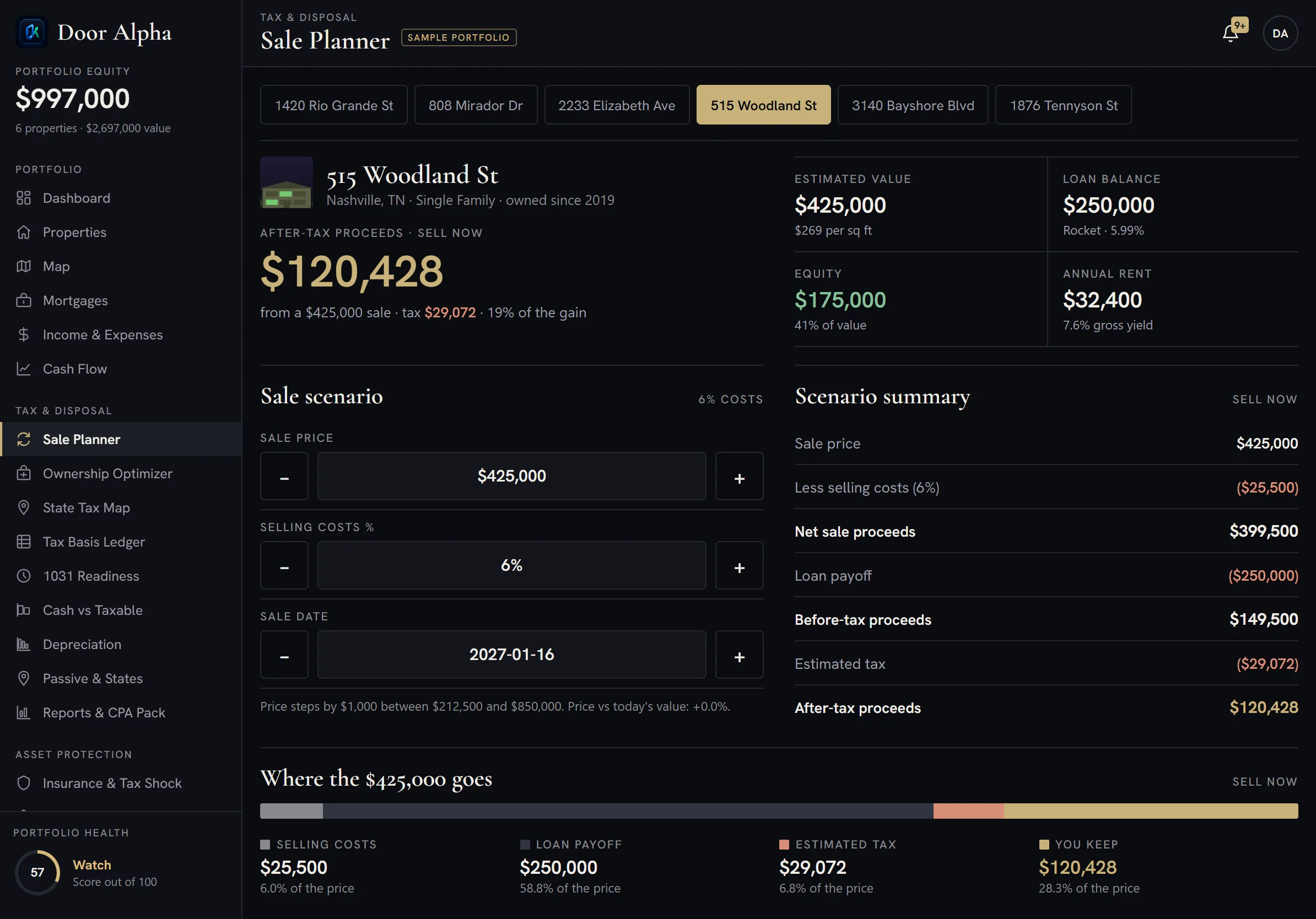
Task: Open the Map page icon
Action: (x=24, y=267)
